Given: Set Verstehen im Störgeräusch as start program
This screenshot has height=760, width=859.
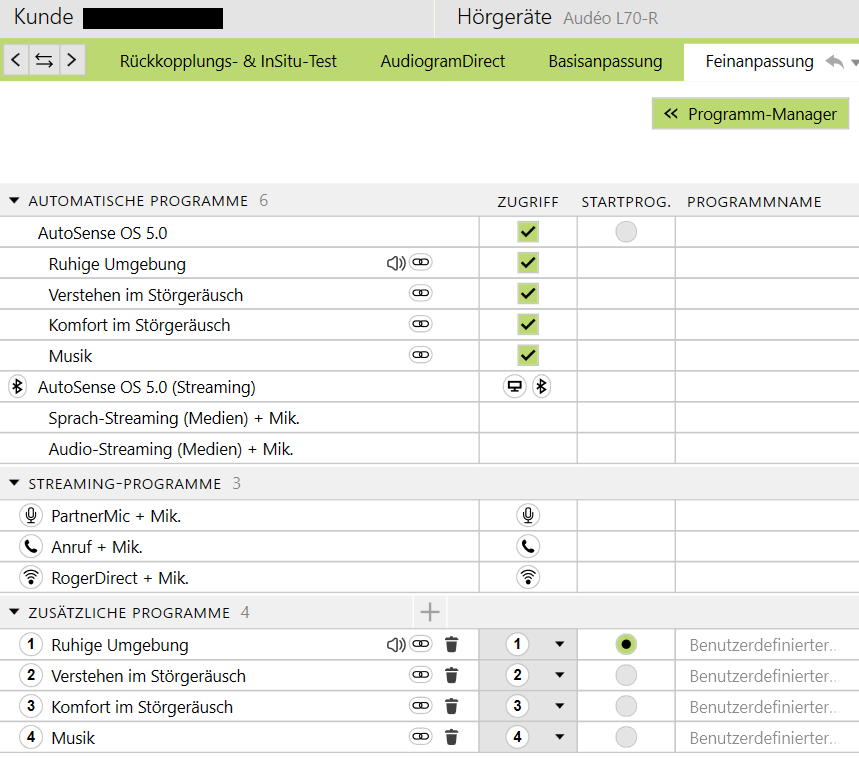Looking at the screenshot, I should point(626,676).
